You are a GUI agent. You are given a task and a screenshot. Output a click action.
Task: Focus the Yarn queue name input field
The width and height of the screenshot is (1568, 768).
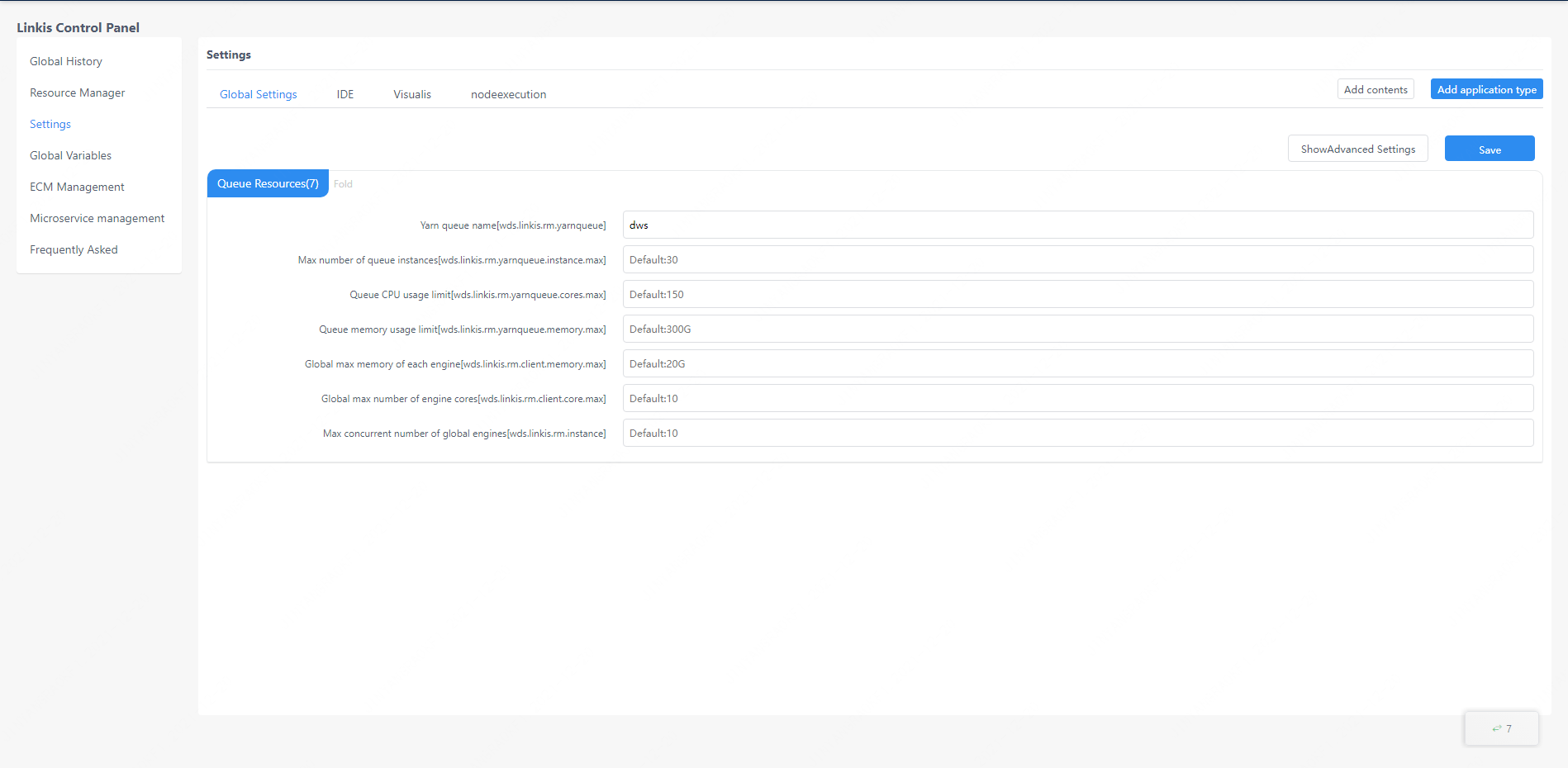coord(1077,225)
